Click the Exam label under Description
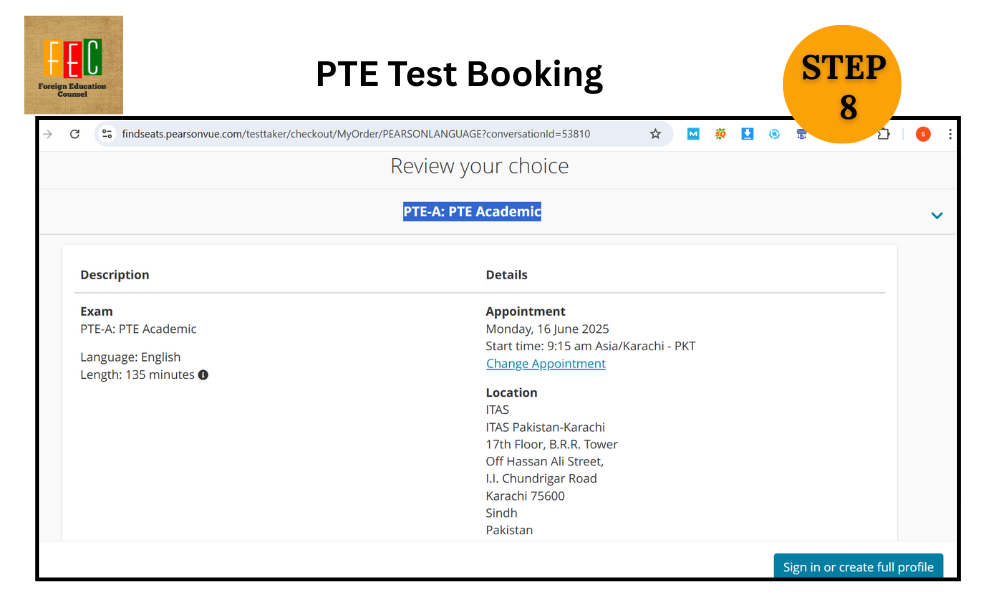1000x600 pixels. tap(96, 311)
